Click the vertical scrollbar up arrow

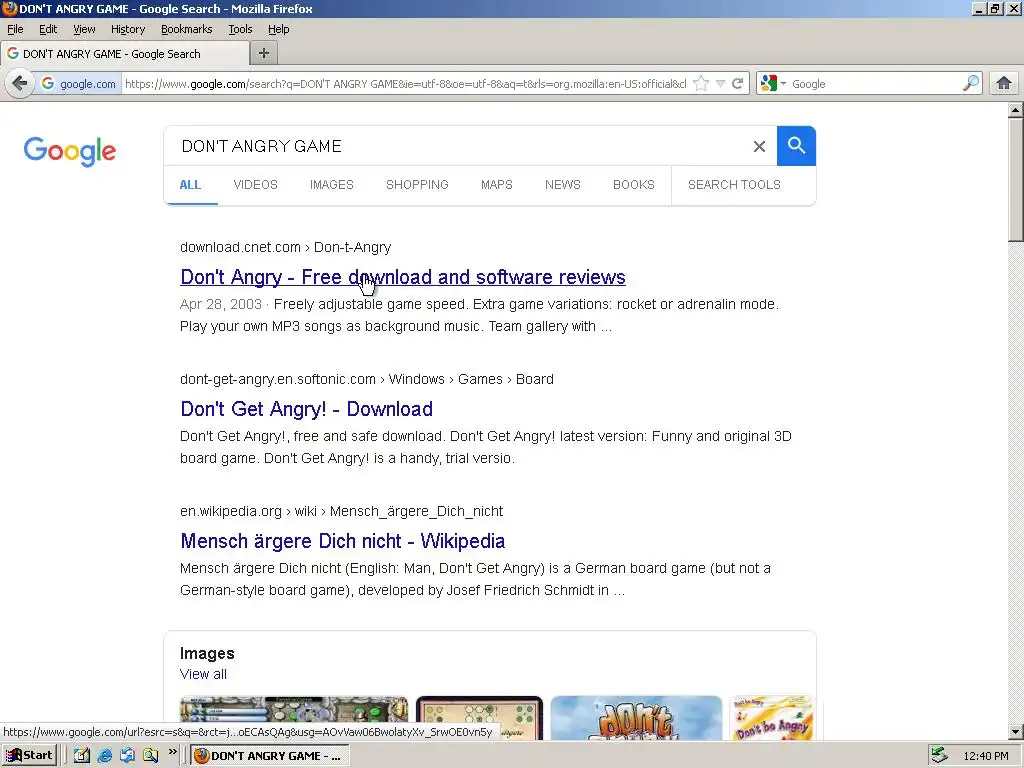[1016, 110]
